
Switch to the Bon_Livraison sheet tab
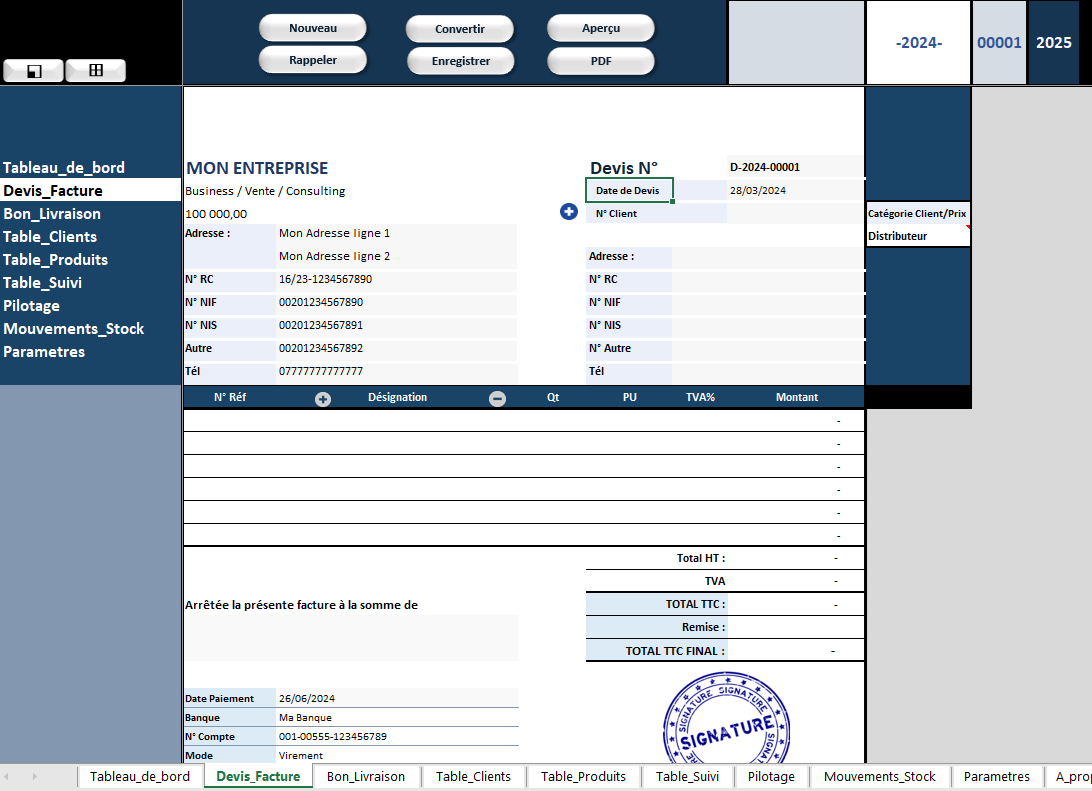(366, 776)
